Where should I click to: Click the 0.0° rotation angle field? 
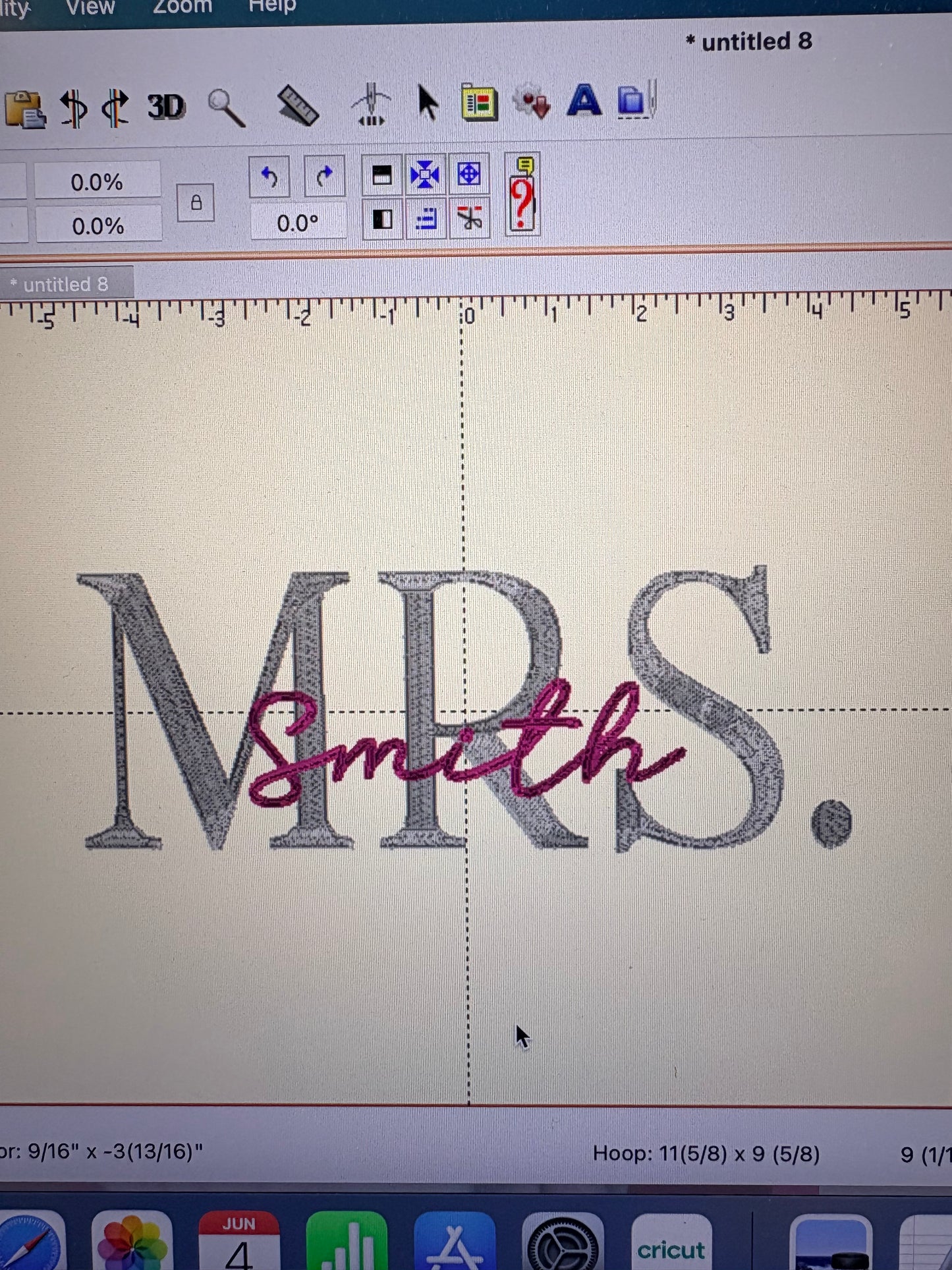298,223
